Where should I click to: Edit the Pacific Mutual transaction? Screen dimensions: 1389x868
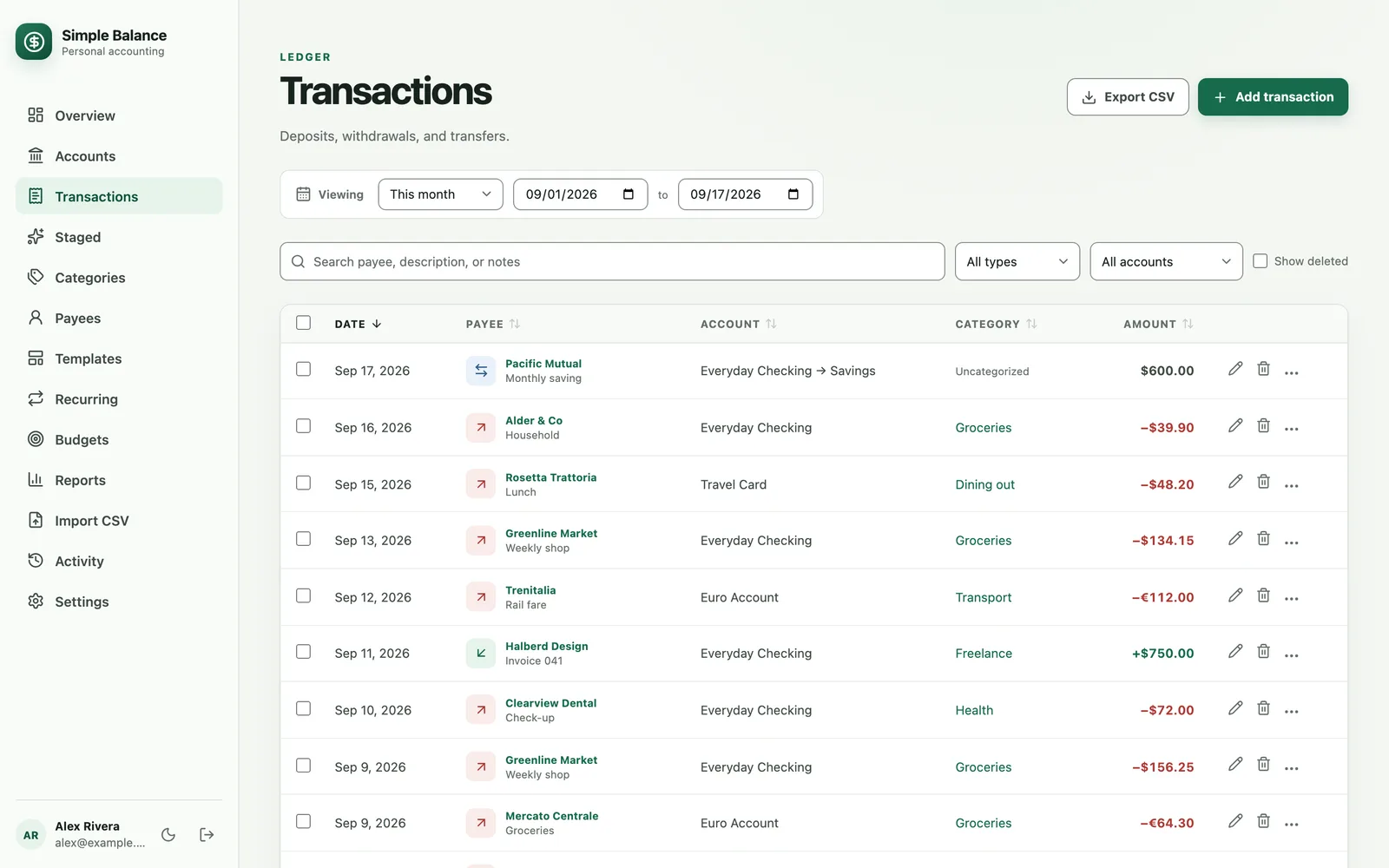(1235, 369)
